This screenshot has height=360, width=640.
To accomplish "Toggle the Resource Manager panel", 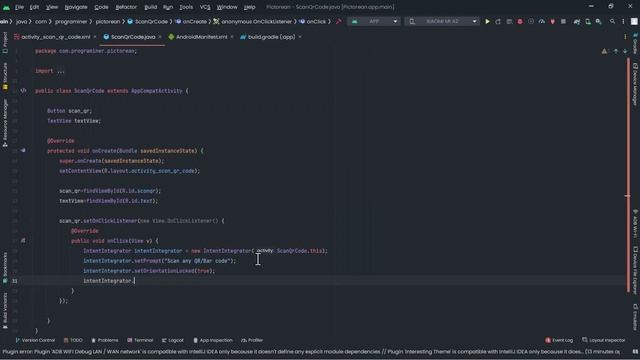I will pyautogui.click(x=5, y=123).
